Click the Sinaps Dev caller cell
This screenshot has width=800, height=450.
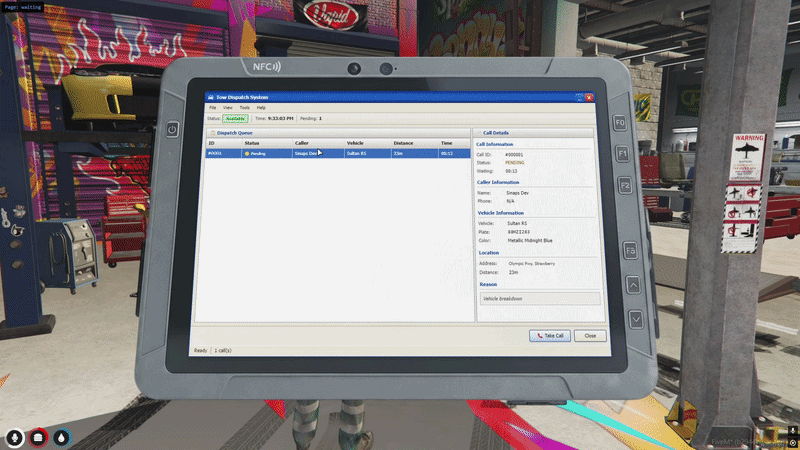coord(318,153)
